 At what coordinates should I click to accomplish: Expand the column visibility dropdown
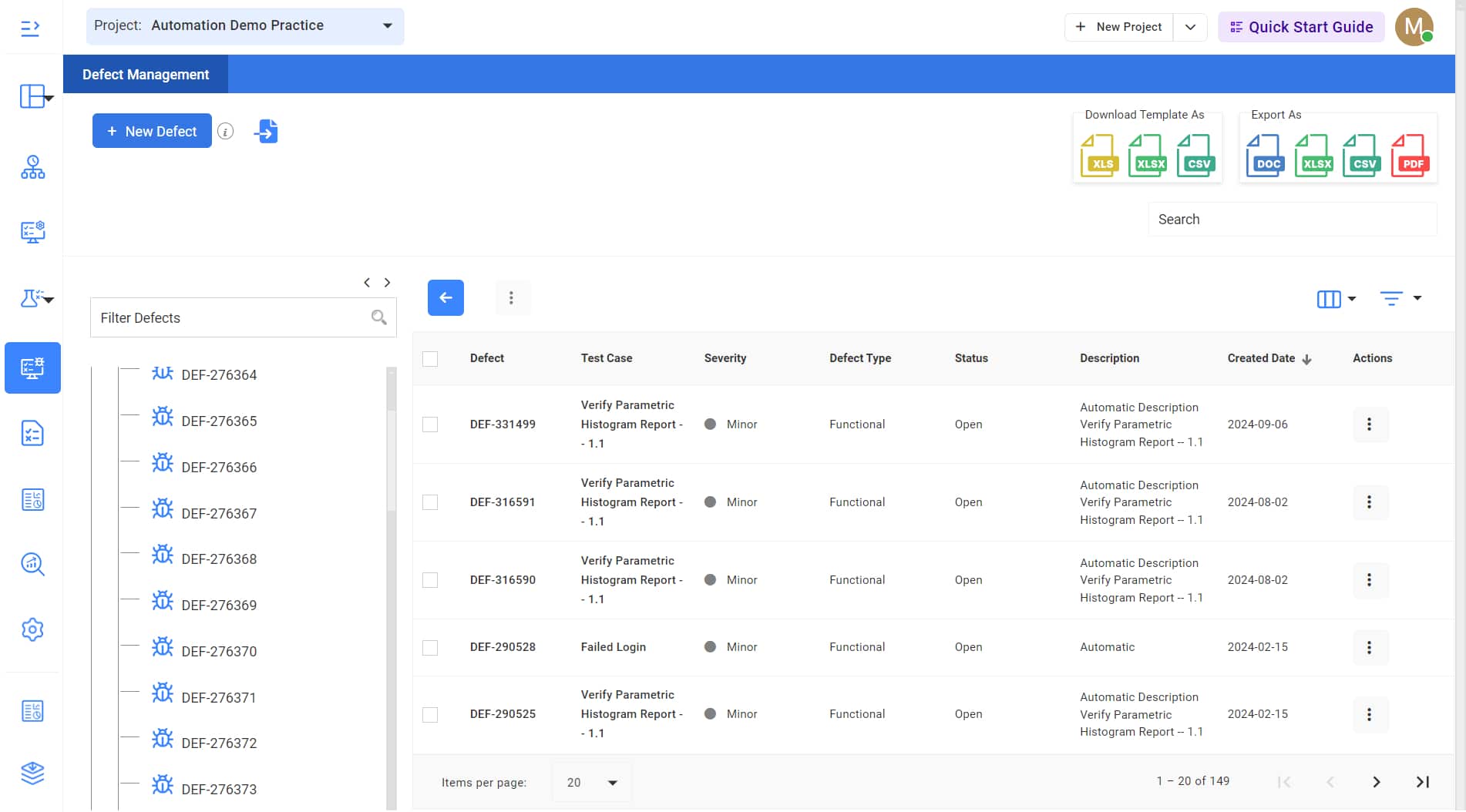click(1336, 299)
